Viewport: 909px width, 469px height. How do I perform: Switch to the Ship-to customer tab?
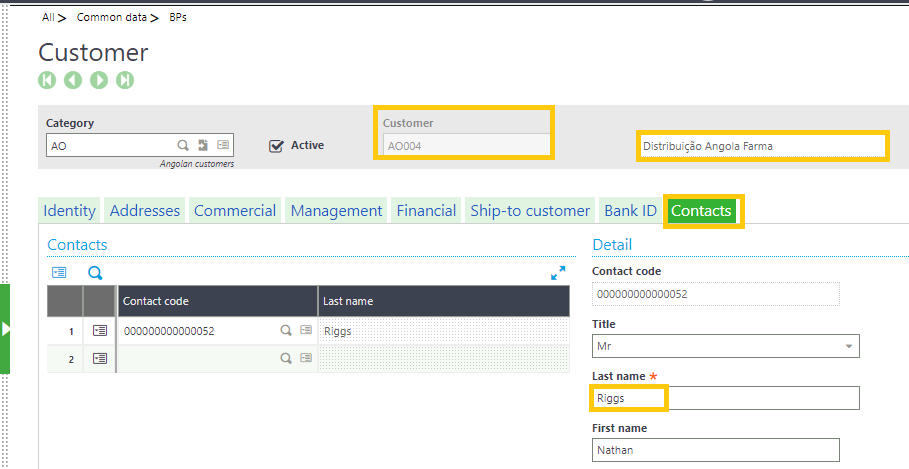click(530, 210)
